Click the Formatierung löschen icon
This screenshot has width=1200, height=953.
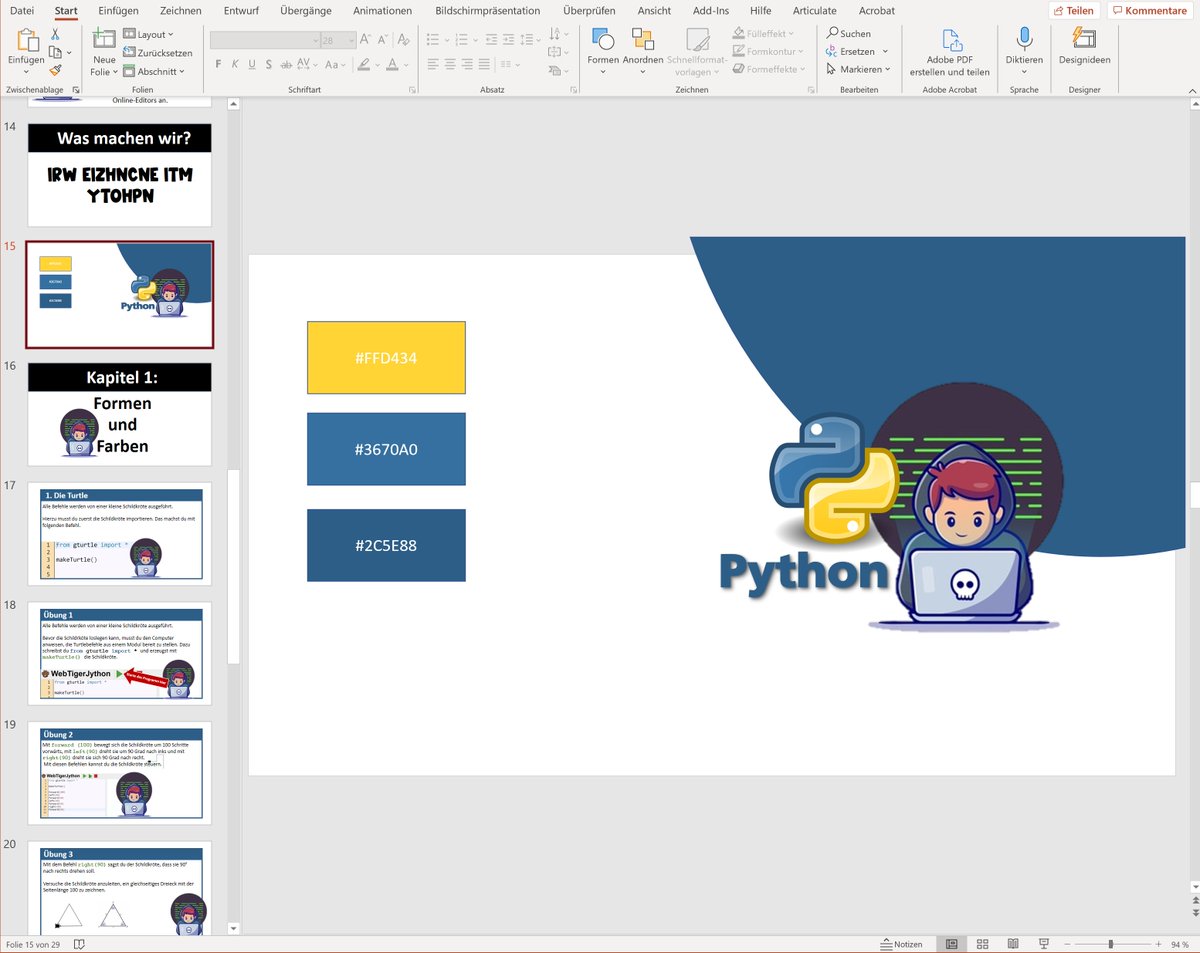402,40
